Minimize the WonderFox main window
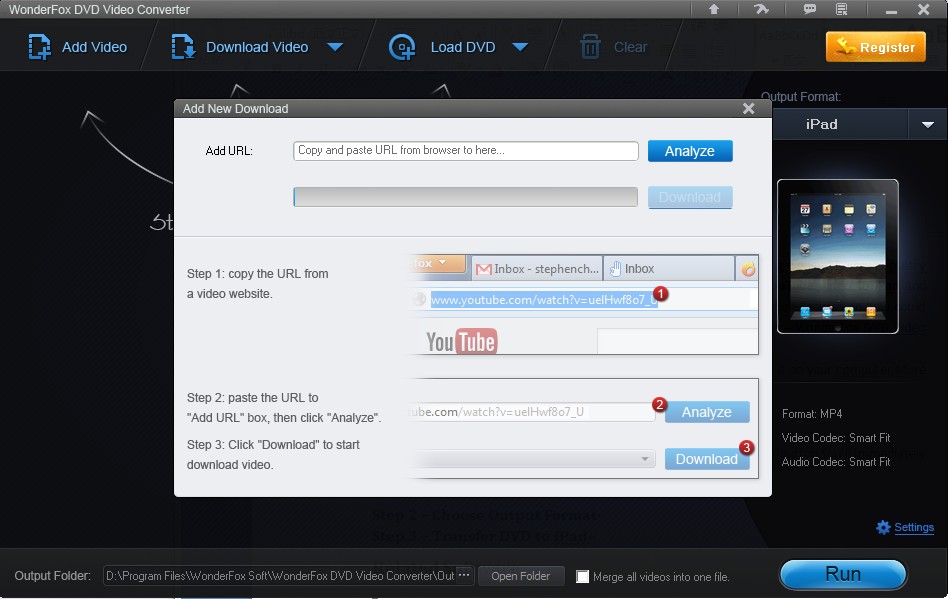This screenshot has width=948, height=599. (x=891, y=10)
